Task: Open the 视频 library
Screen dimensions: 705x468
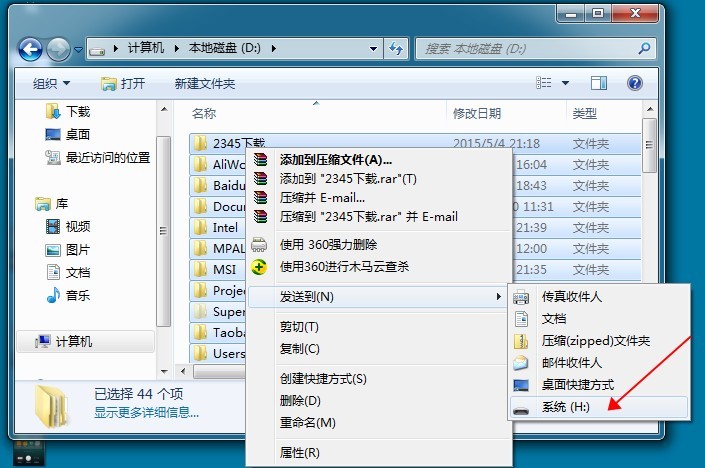Action: [x=68, y=226]
